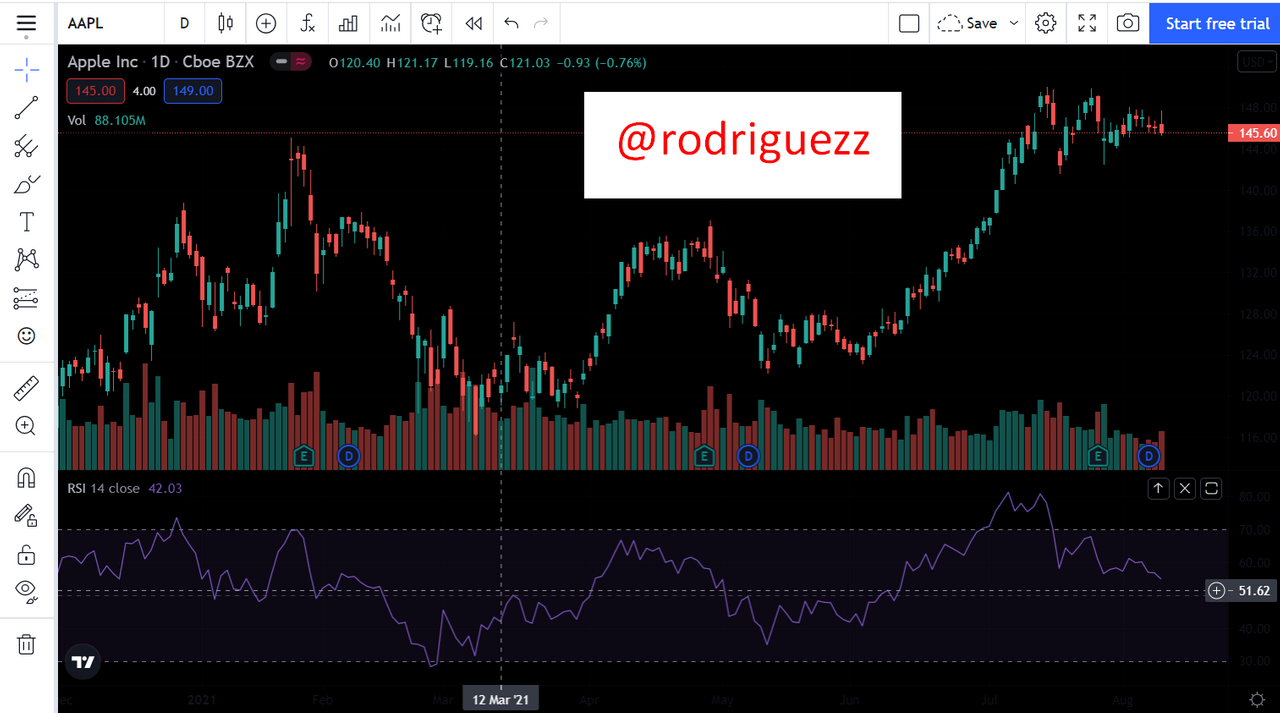Remove drawings with the trash icon
The image size is (1280, 713).
point(27,644)
